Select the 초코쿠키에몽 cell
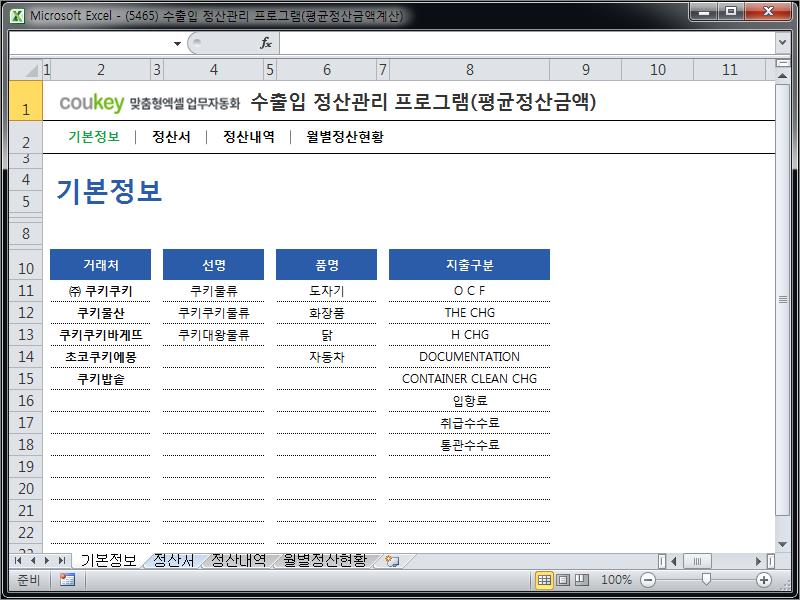800x600 pixels. tap(101, 357)
